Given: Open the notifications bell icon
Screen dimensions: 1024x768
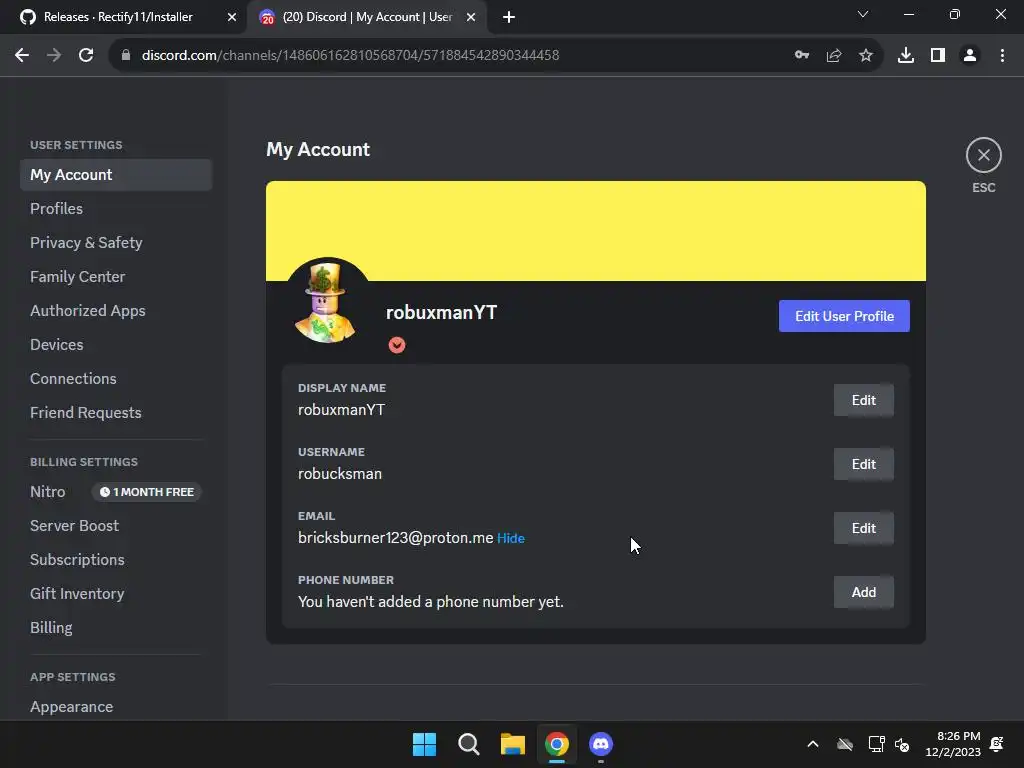Looking at the screenshot, I should point(997,744).
